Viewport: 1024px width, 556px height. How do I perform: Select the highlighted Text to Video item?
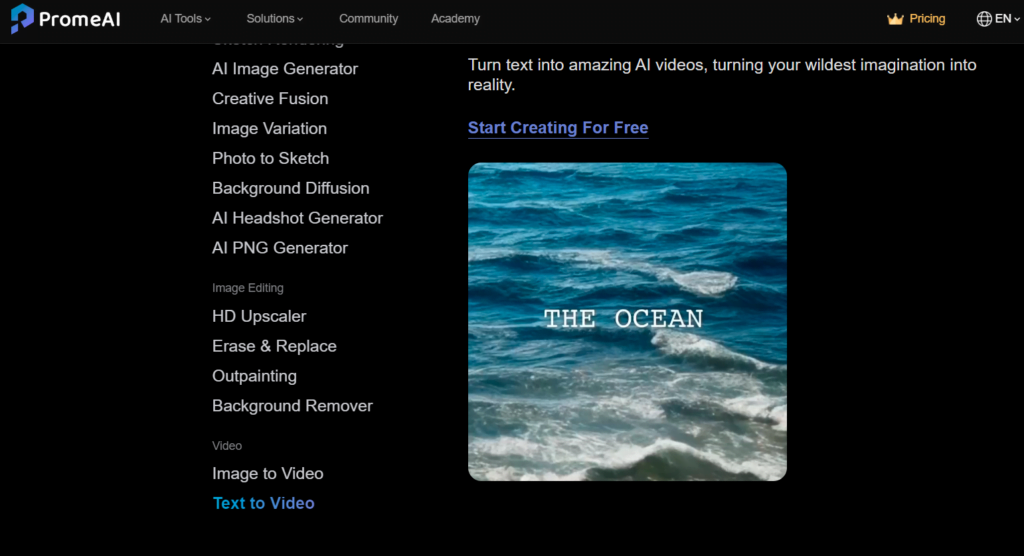(x=263, y=504)
